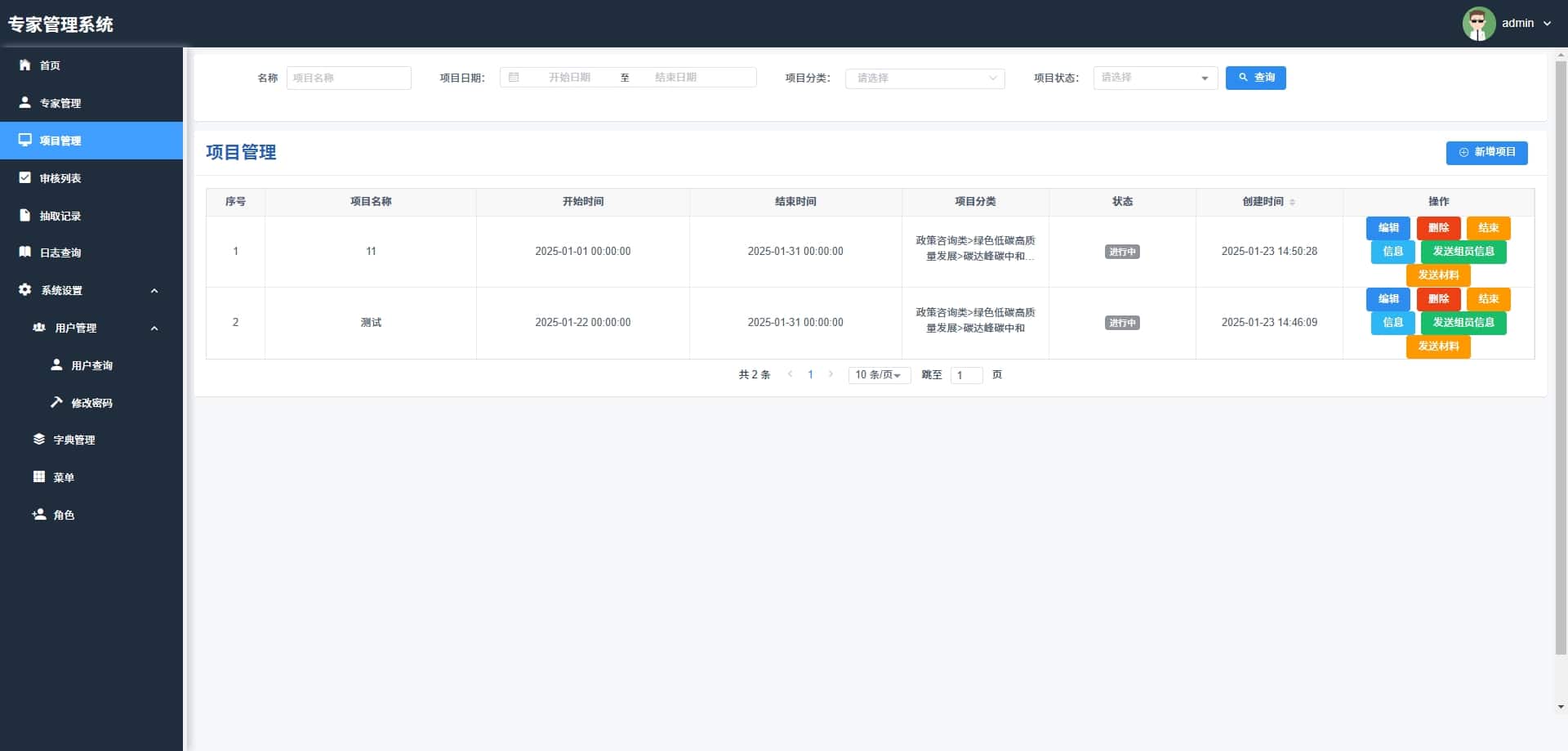
Task: Click 发送材料 for project 11
Action: (1438, 275)
